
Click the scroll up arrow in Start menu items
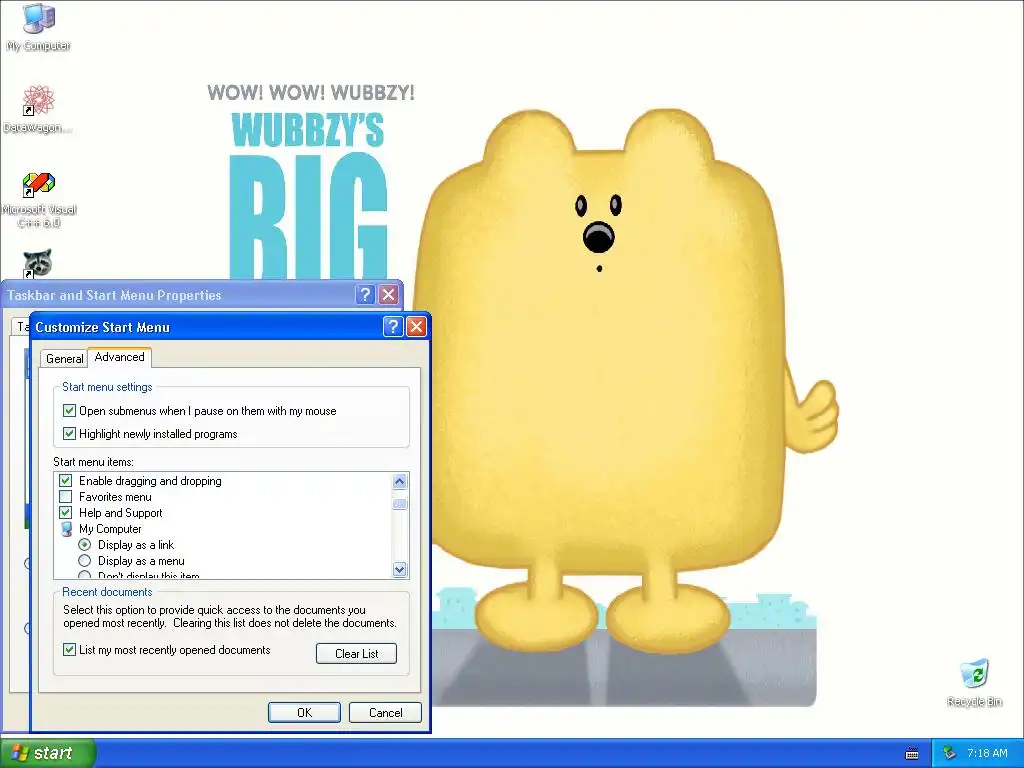[400, 482]
